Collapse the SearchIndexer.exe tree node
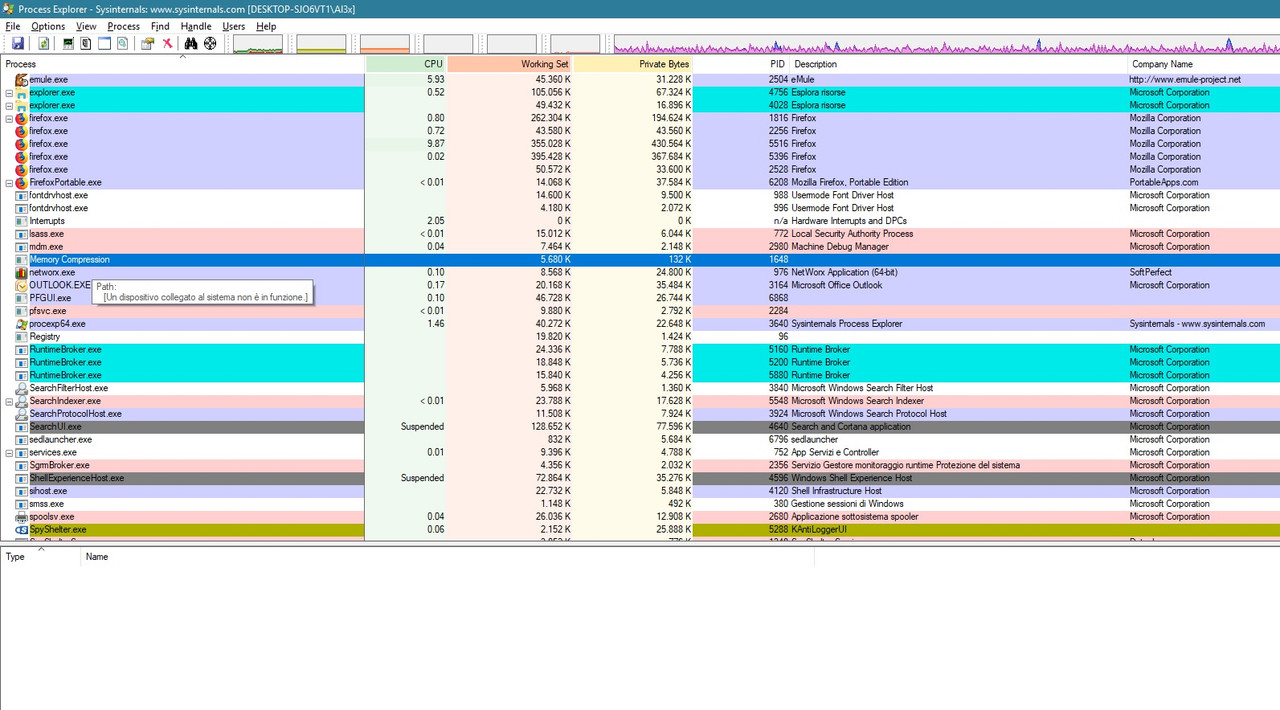Image resolution: width=1280 pixels, height=710 pixels. tap(9, 401)
